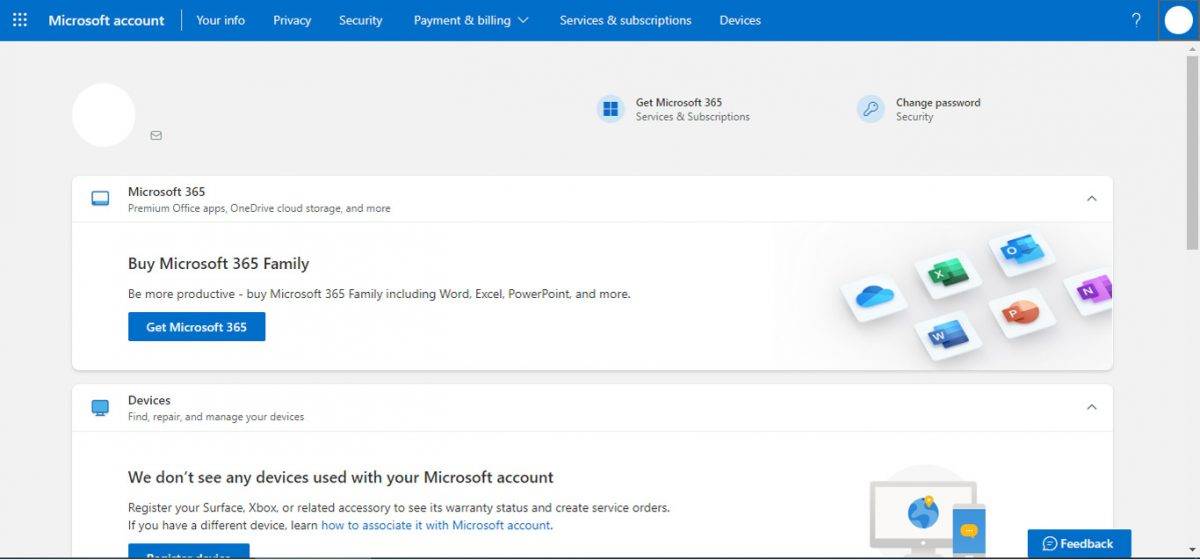
Task: Click the Microsoft 365 section title
Action: [x=167, y=192]
